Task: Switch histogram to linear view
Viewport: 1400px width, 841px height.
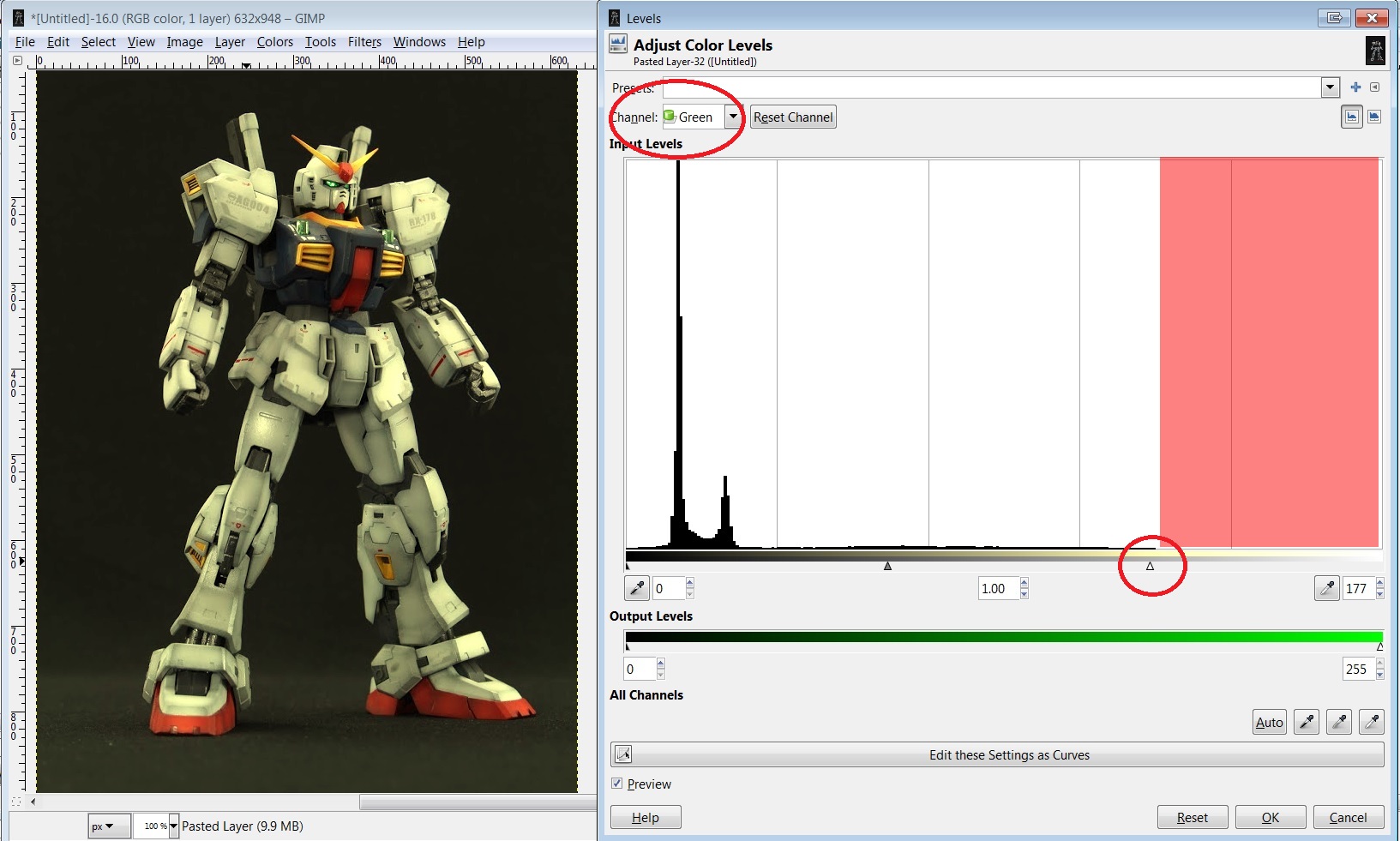Action: coord(1352,117)
